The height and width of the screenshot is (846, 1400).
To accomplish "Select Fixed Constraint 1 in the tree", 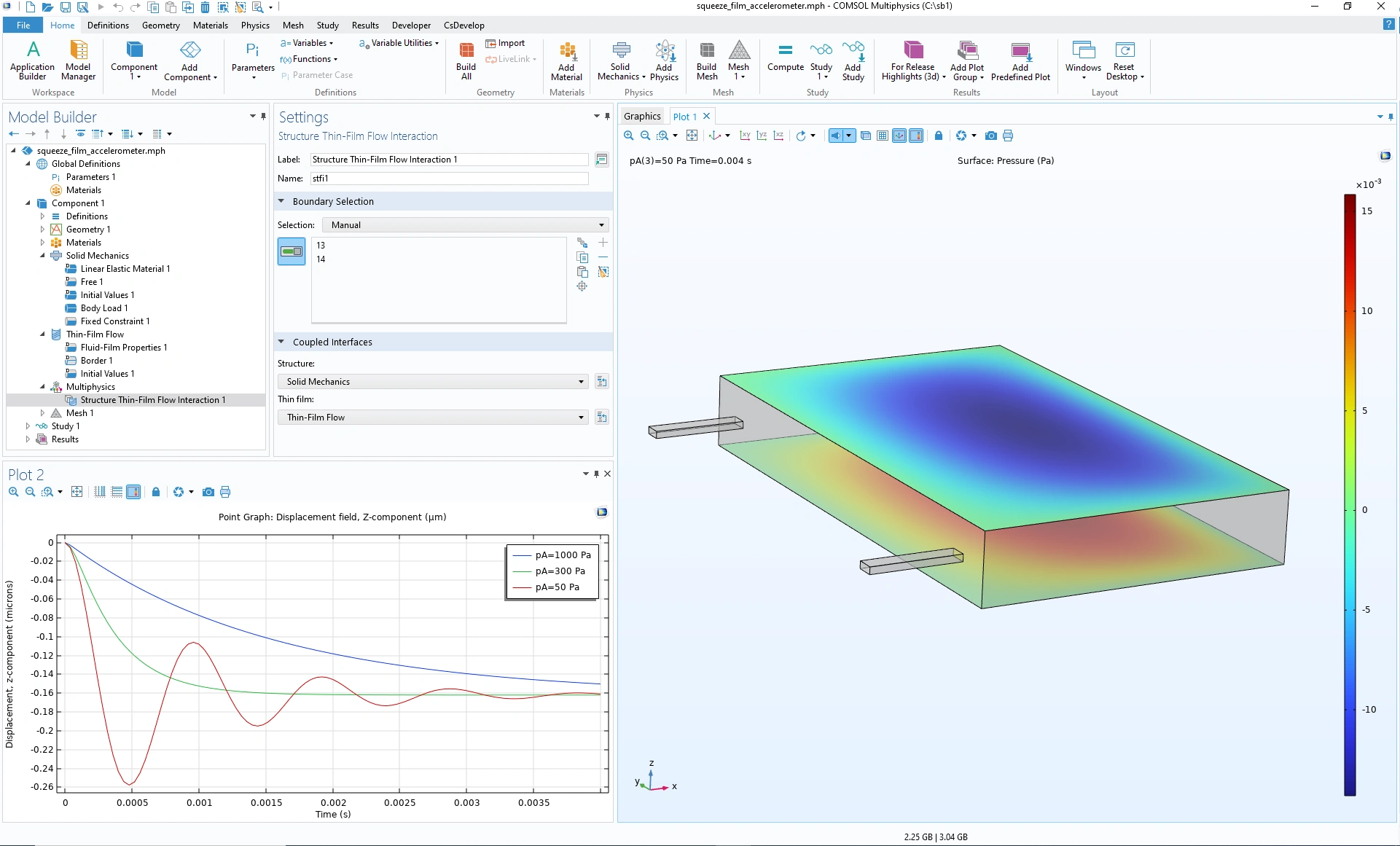I will click(114, 321).
